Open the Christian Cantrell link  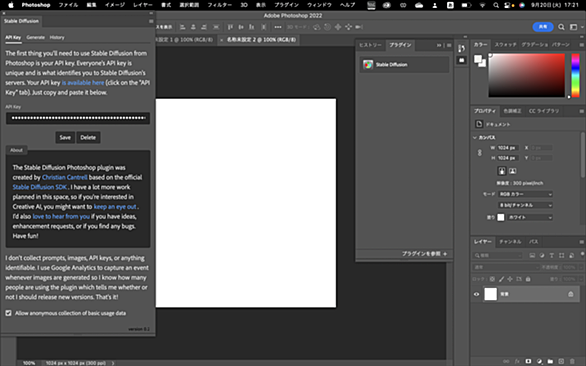click(x=65, y=177)
